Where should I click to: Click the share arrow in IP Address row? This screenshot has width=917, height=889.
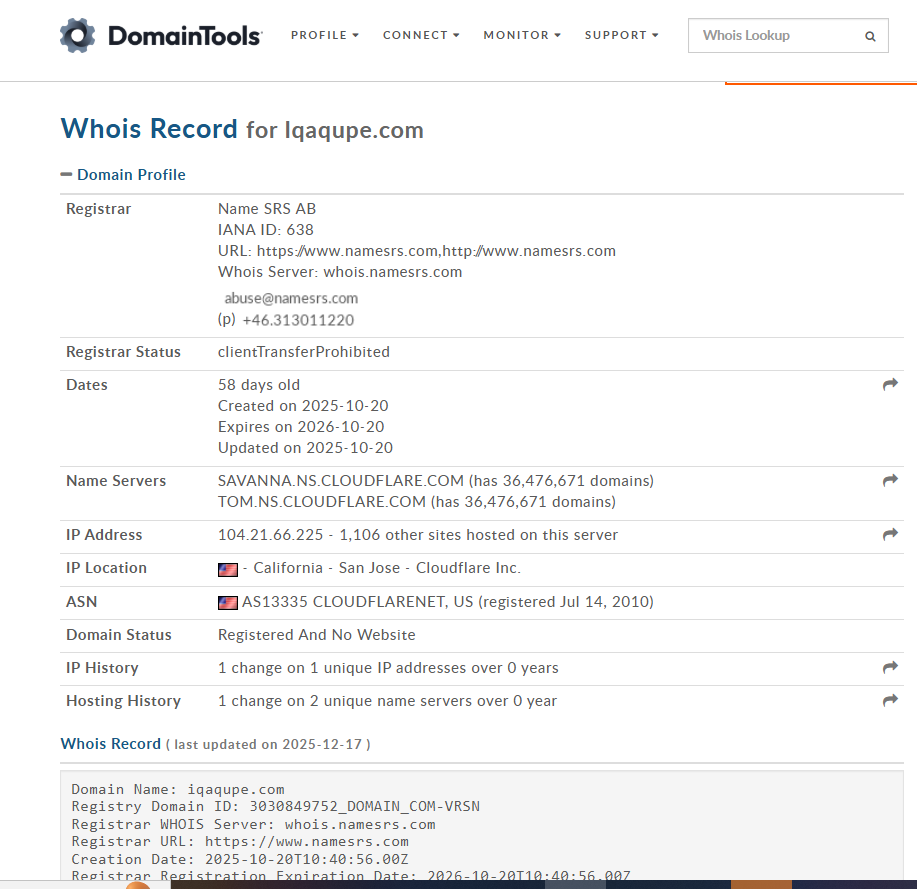(890, 534)
